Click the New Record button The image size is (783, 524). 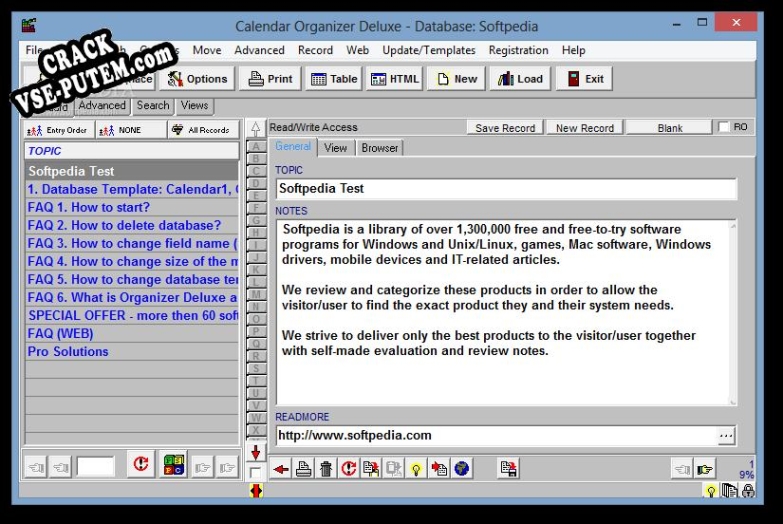(x=585, y=128)
